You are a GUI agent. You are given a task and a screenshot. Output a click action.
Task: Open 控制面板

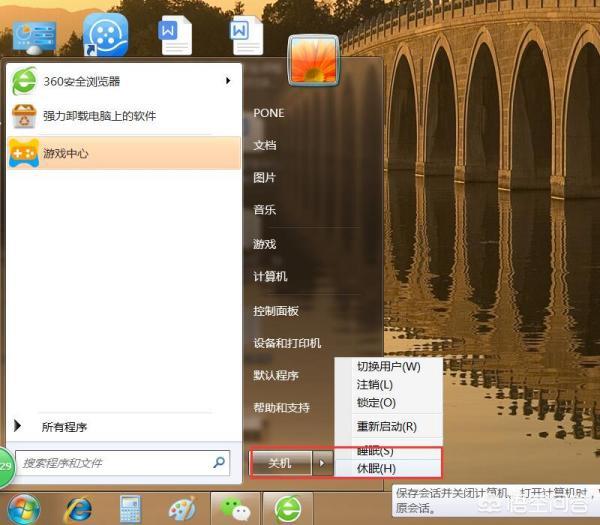pos(276,311)
